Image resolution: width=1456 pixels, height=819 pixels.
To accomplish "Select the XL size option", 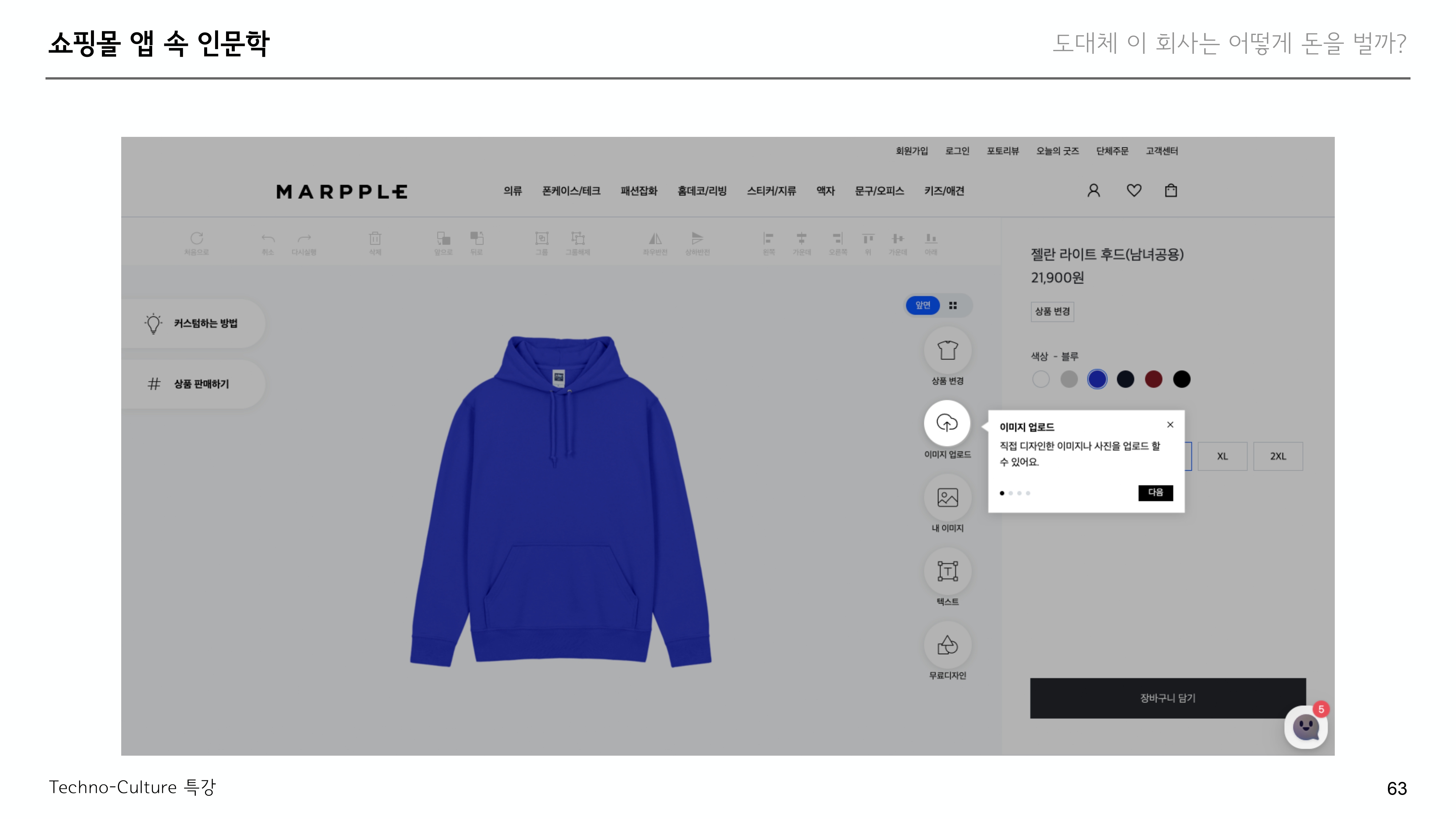I will (1222, 456).
